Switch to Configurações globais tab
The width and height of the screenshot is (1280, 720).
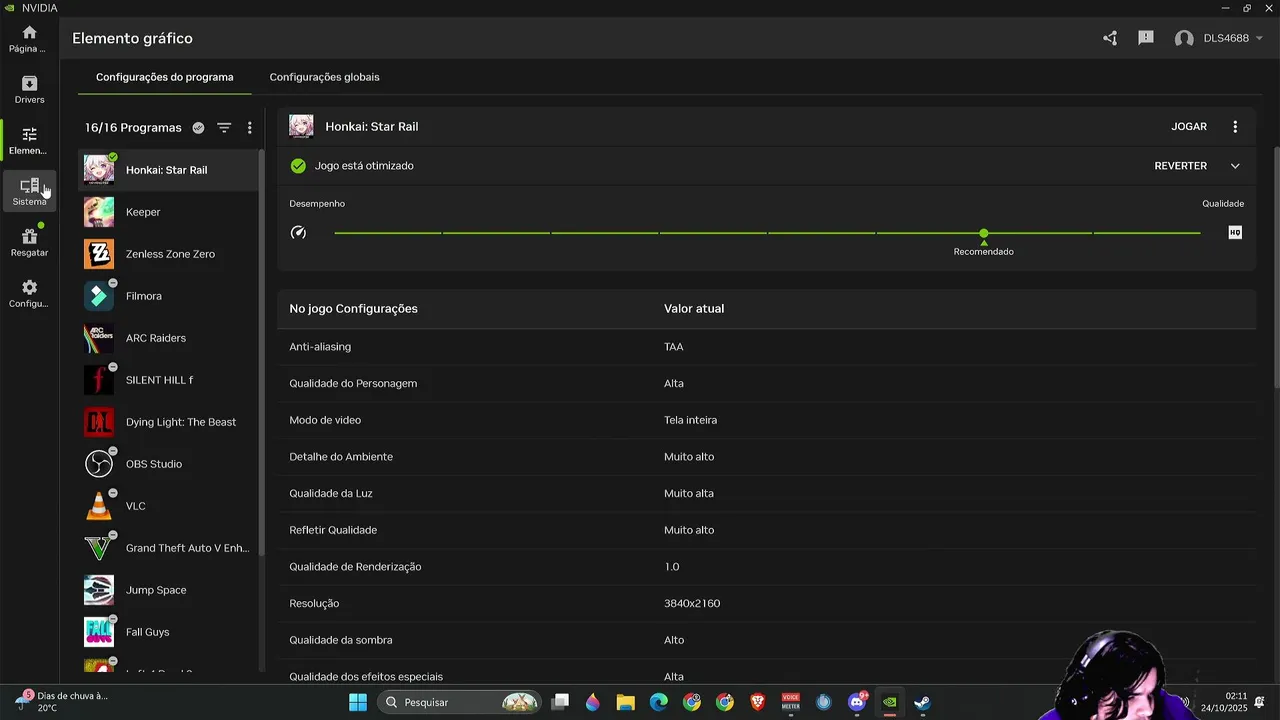click(x=324, y=77)
